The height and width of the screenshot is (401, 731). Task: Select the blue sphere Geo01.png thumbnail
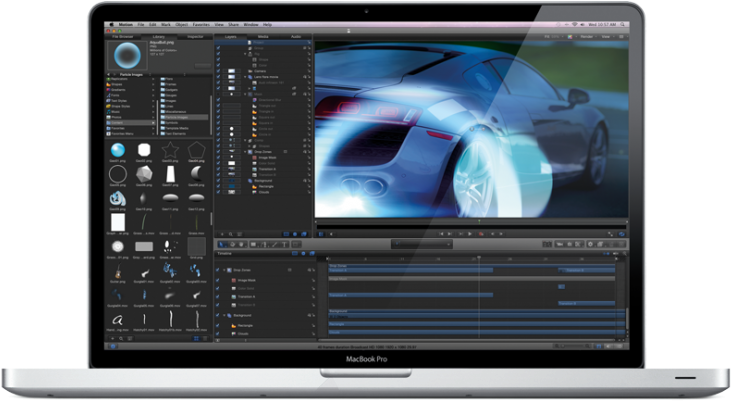tap(117, 150)
